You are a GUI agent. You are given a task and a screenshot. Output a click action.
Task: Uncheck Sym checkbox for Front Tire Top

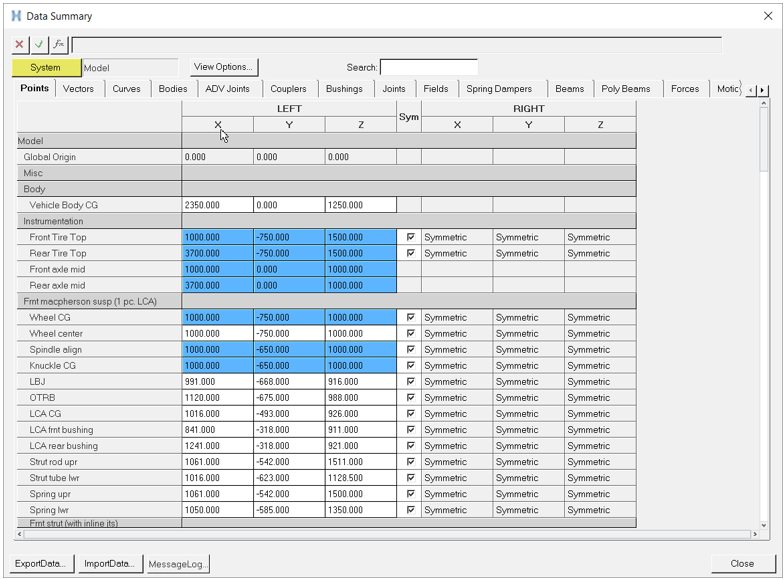pyautogui.click(x=410, y=237)
